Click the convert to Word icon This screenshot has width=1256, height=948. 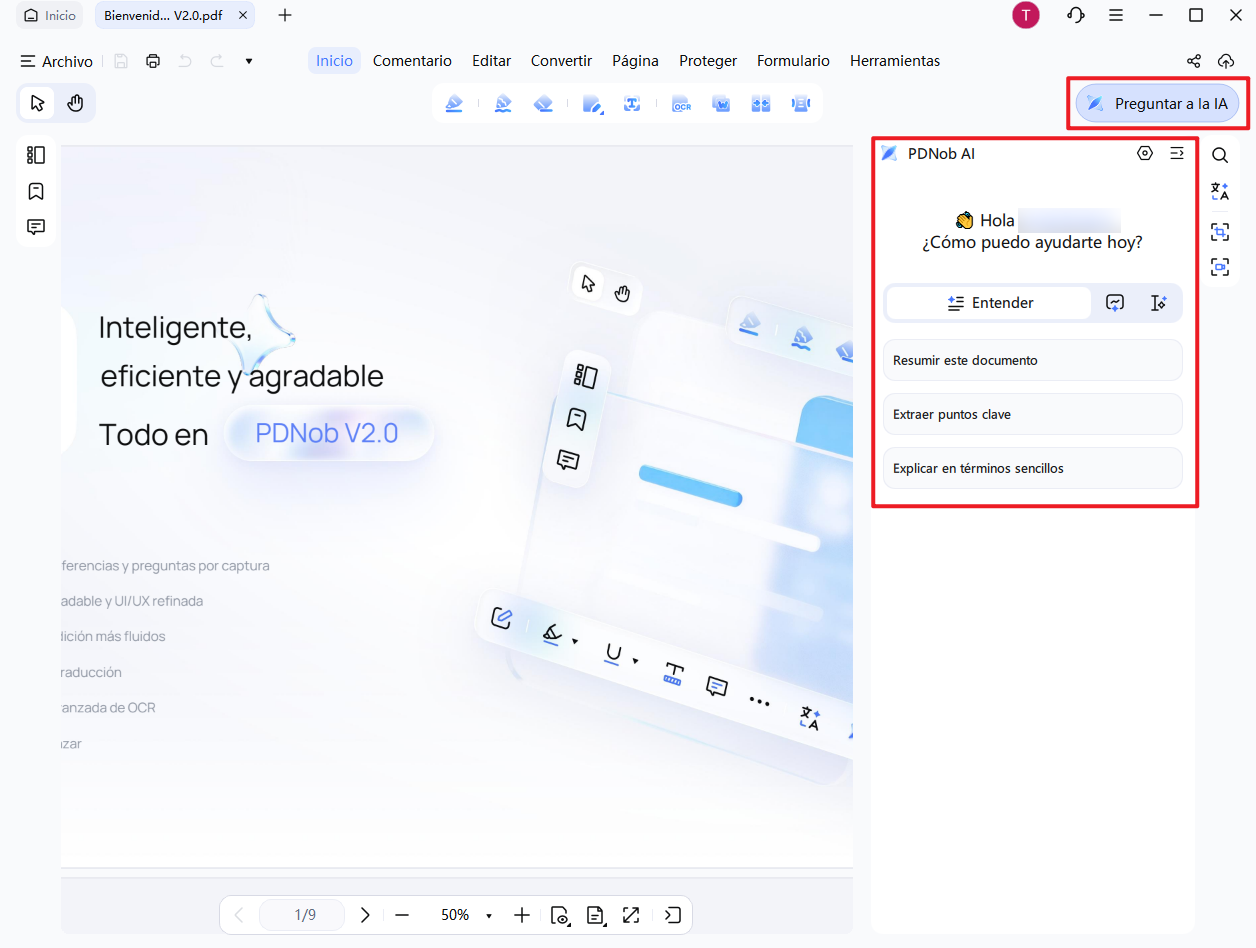tap(721, 103)
